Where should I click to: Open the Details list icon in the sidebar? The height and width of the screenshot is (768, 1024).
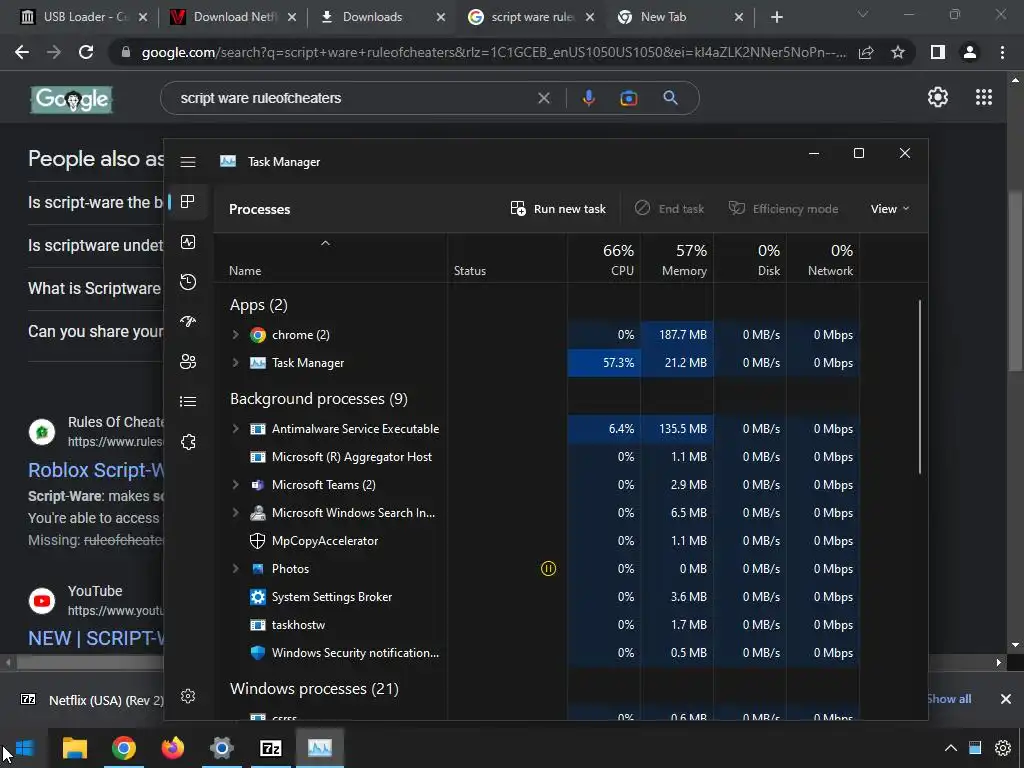[188, 402]
